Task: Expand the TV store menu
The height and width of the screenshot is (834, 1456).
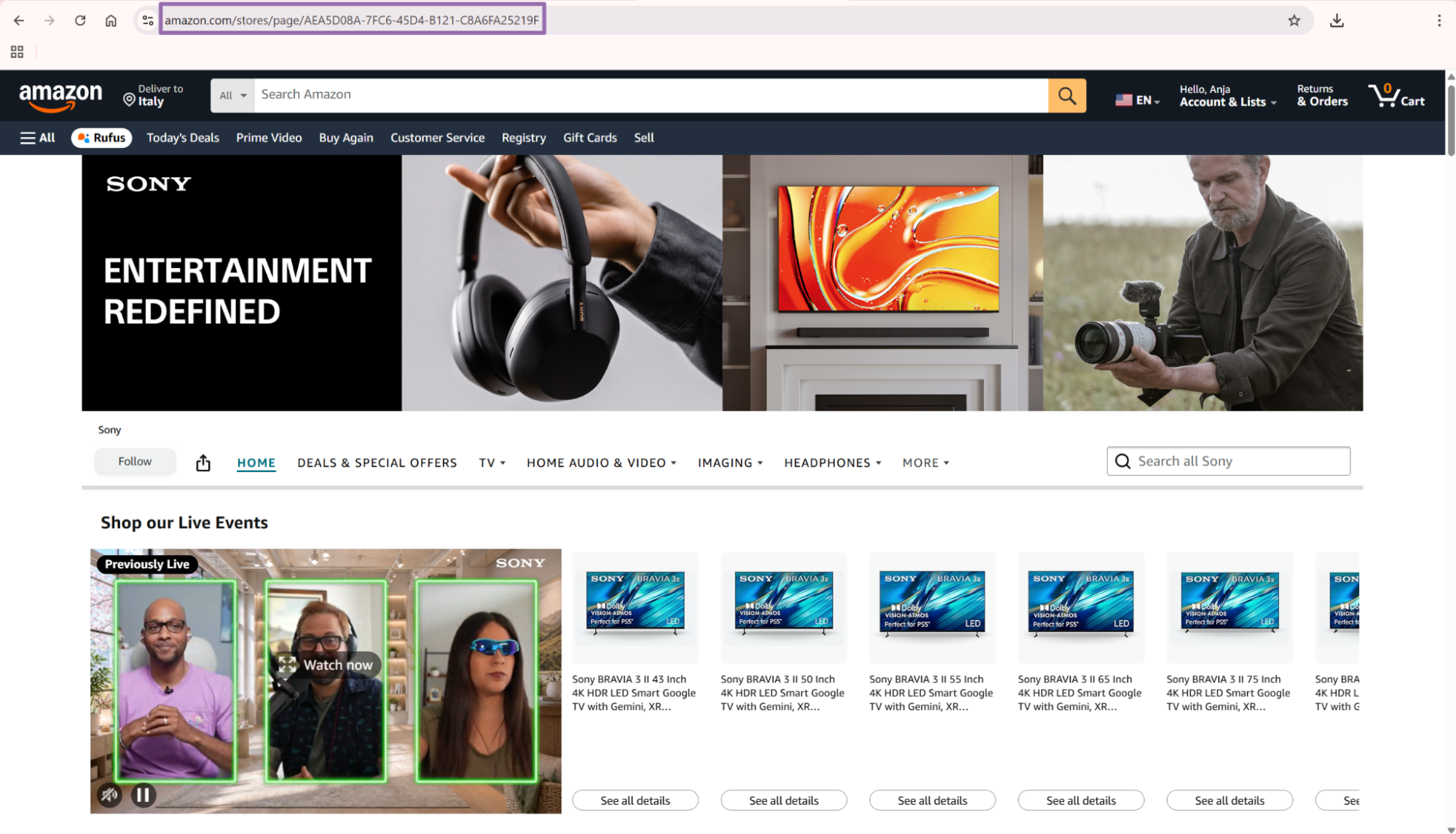Action: (492, 463)
